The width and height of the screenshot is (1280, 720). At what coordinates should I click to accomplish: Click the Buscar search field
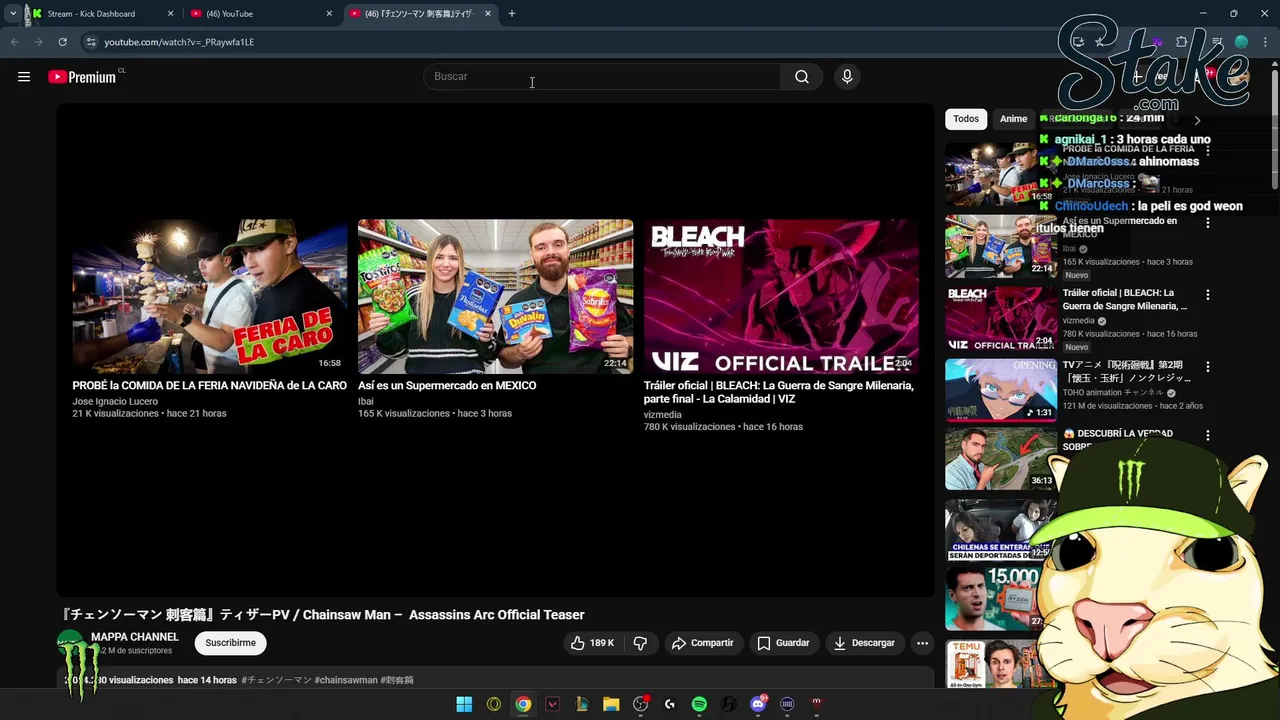pos(602,76)
